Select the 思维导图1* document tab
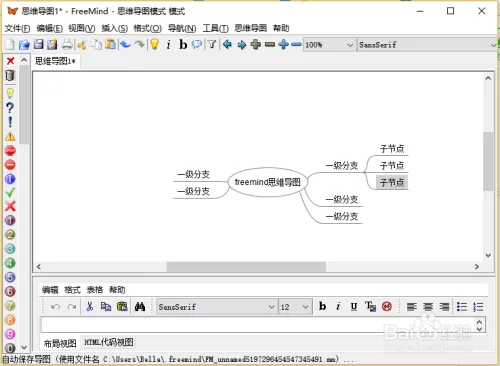500x366 pixels. tap(55, 61)
